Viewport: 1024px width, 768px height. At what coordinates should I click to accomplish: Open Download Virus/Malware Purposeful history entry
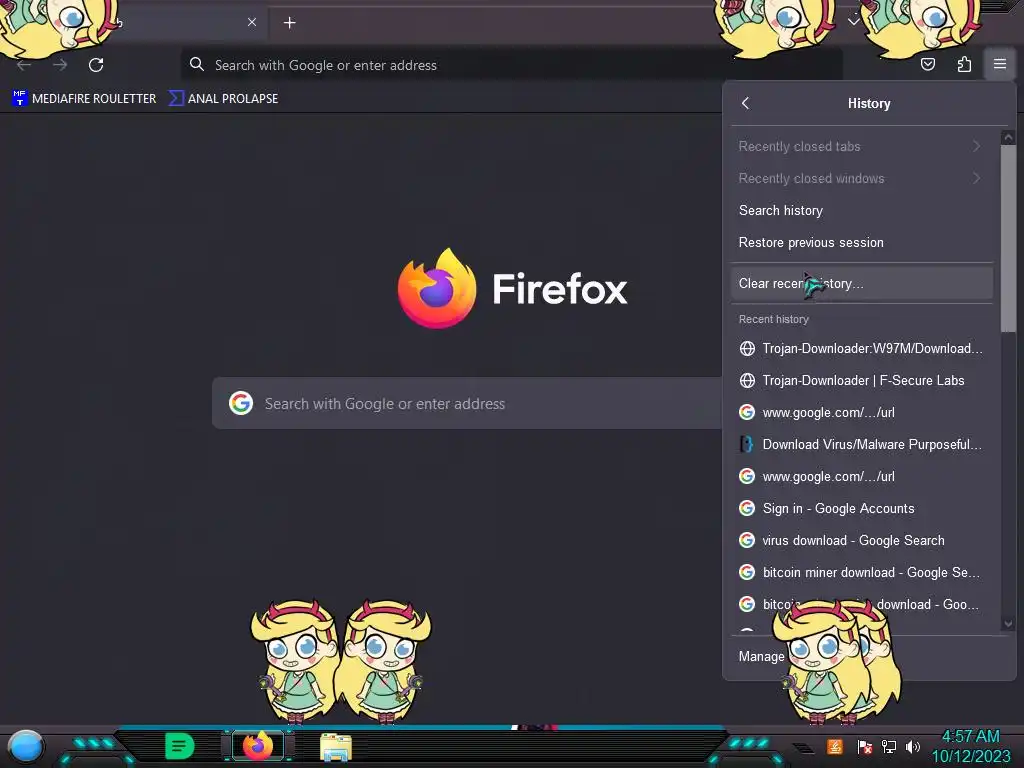[861, 444]
